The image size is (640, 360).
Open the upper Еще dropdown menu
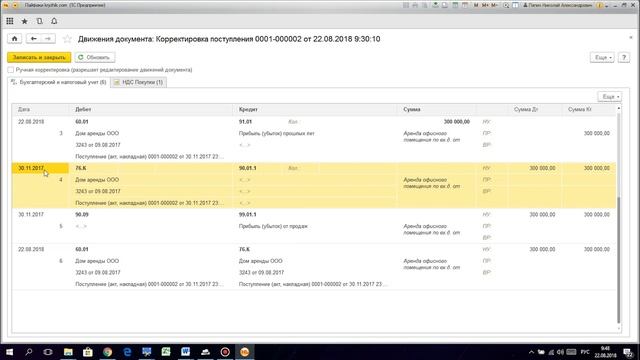(602, 58)
